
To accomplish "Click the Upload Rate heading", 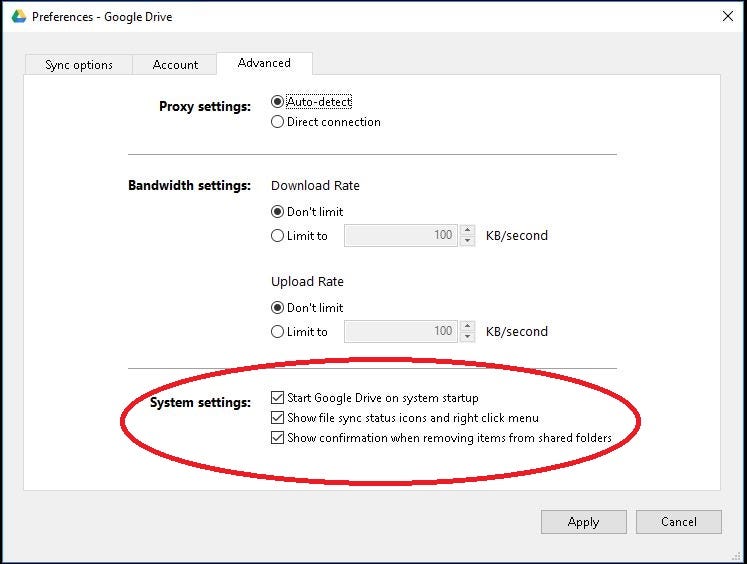I will click(307, 282).
